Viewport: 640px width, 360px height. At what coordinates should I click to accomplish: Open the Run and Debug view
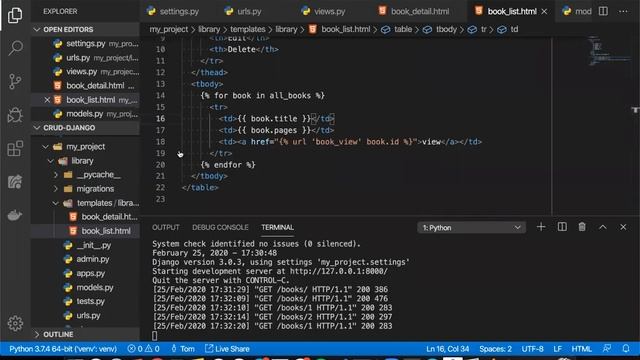click(x=15, y=115)
